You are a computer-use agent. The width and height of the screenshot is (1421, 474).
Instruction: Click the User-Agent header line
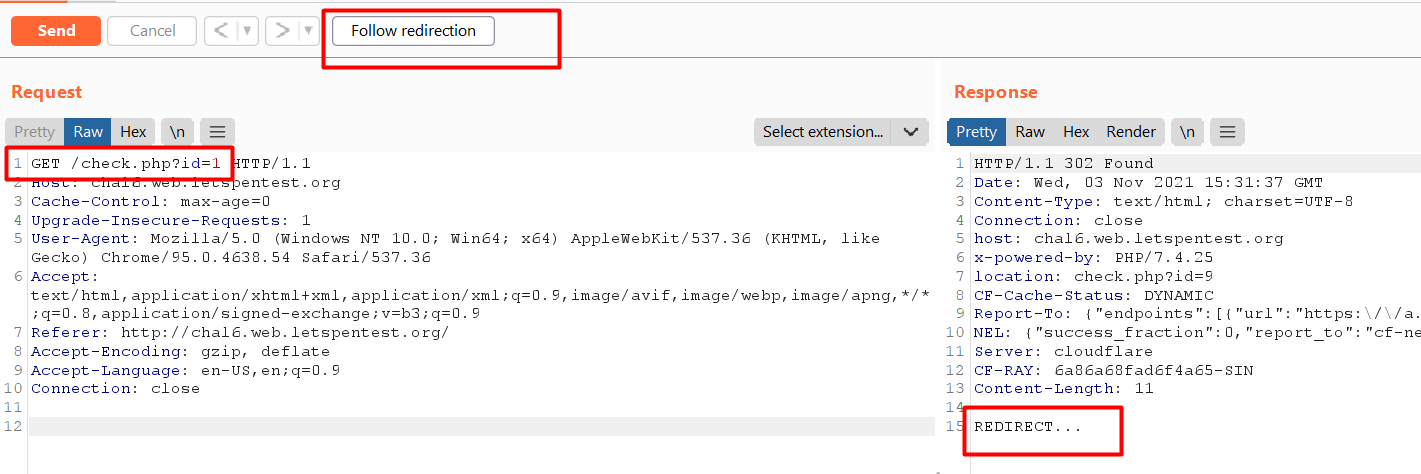[456, 248]
